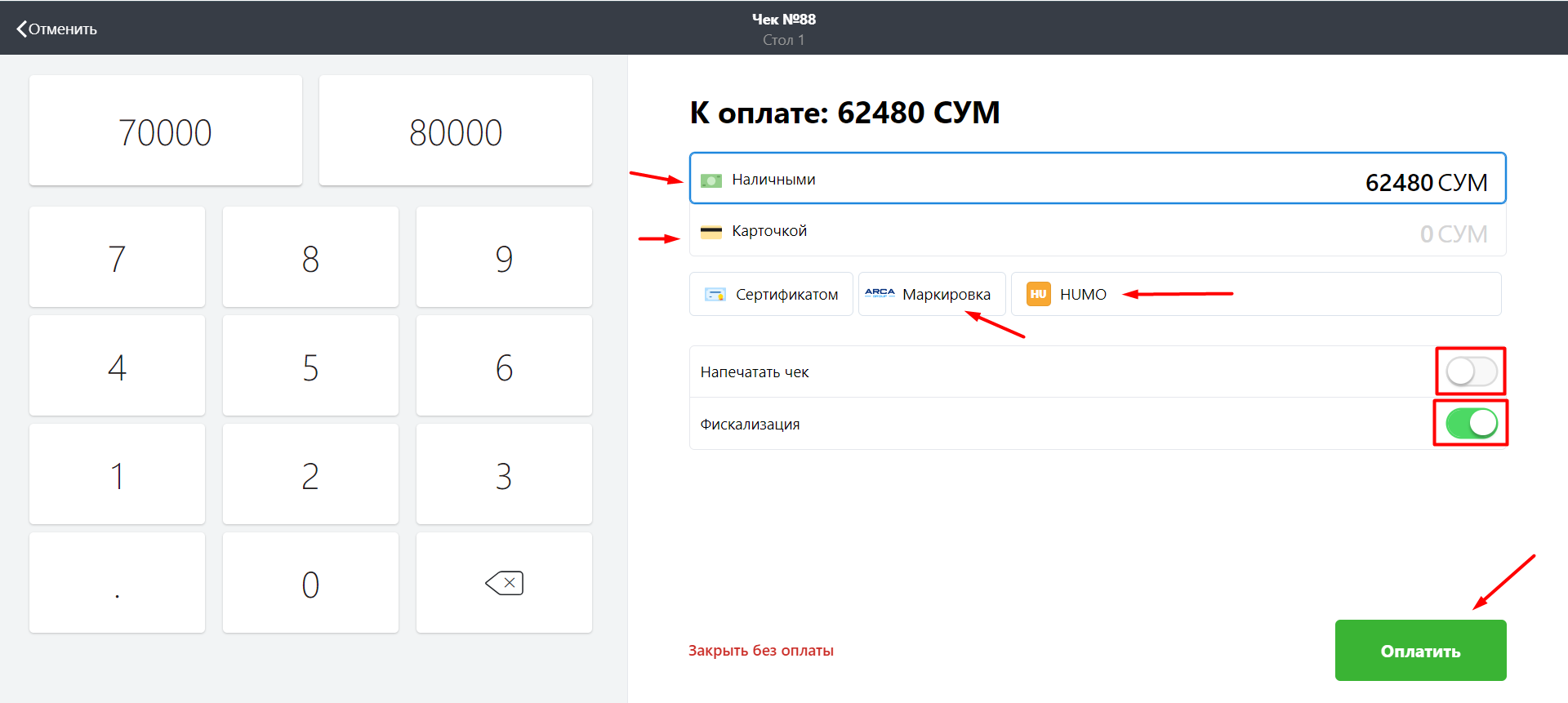
Task: Click the back chevron icon beside Отменить
Action: (21, 29)
